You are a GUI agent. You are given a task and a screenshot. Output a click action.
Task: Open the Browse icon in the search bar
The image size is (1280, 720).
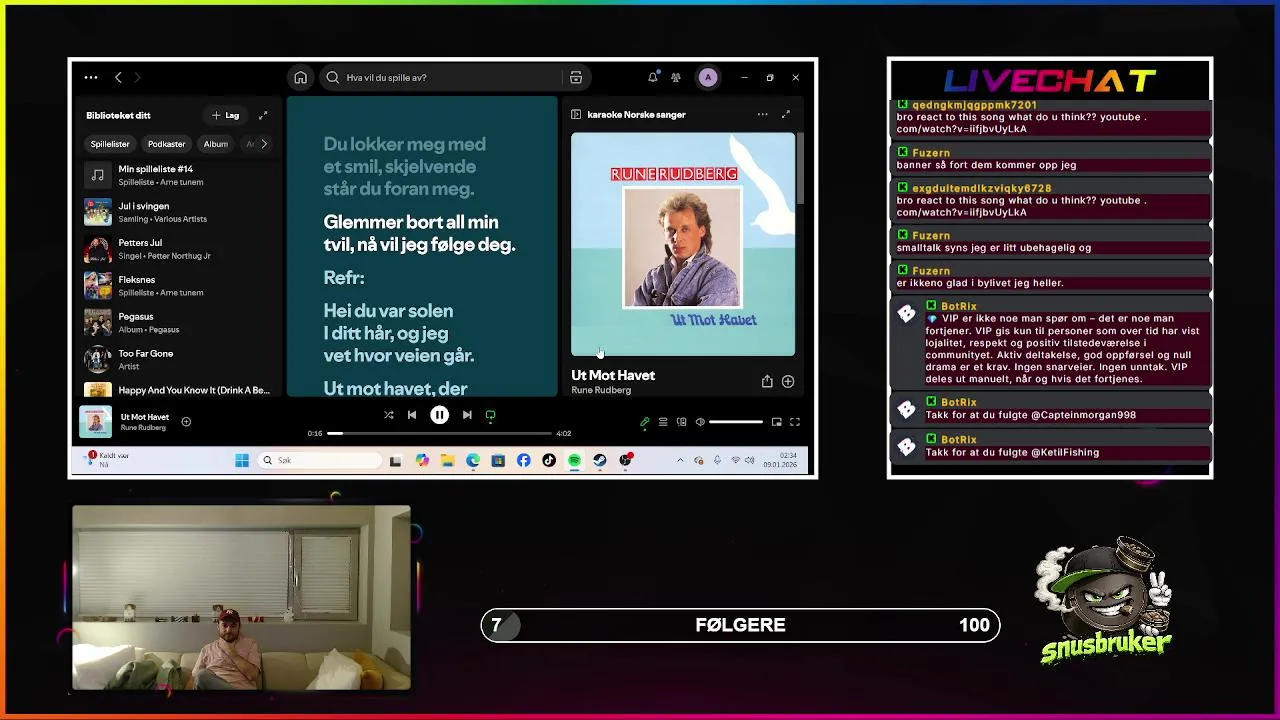point(576,77)
